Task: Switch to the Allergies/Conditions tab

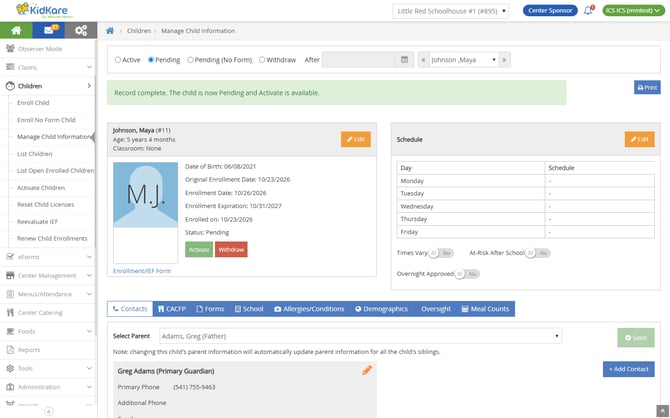Action: tap(309, 309)
